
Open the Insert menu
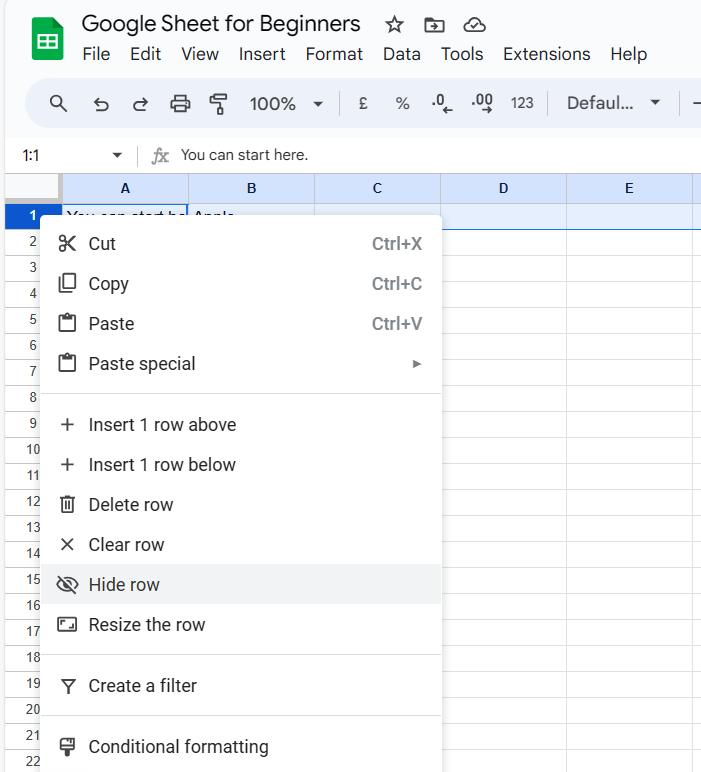click(262, 54)
